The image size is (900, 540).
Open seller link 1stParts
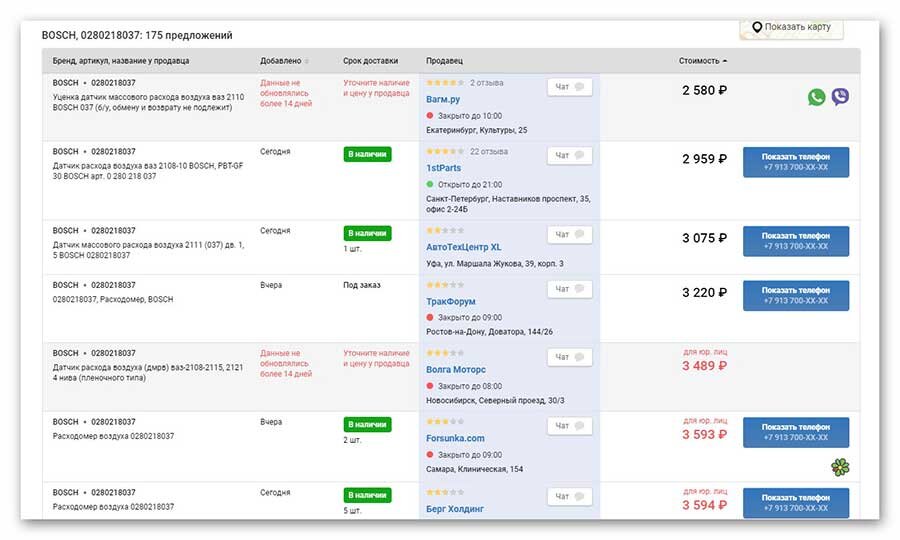443,168
